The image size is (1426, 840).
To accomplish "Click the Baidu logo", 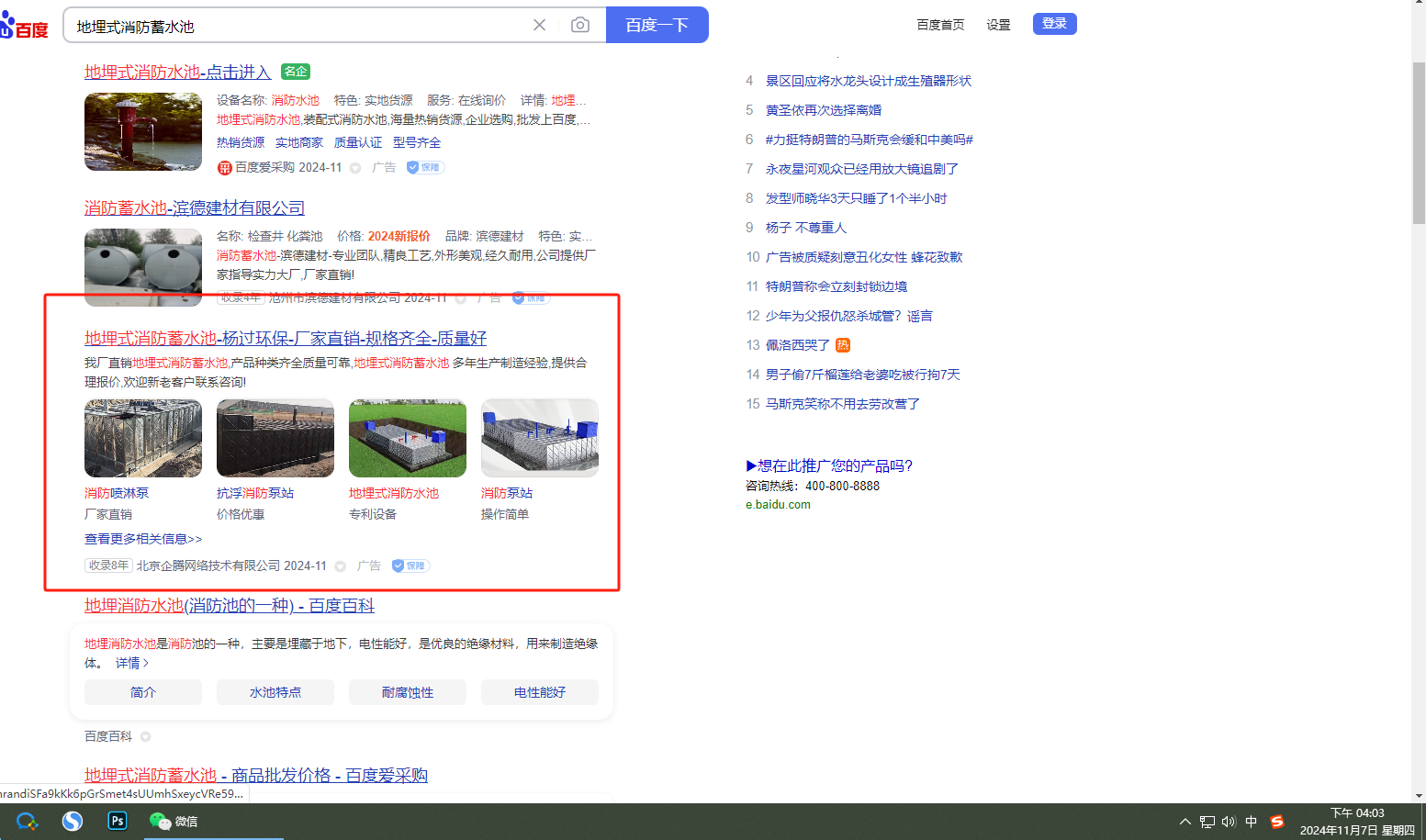I will (x=24, y=26).
